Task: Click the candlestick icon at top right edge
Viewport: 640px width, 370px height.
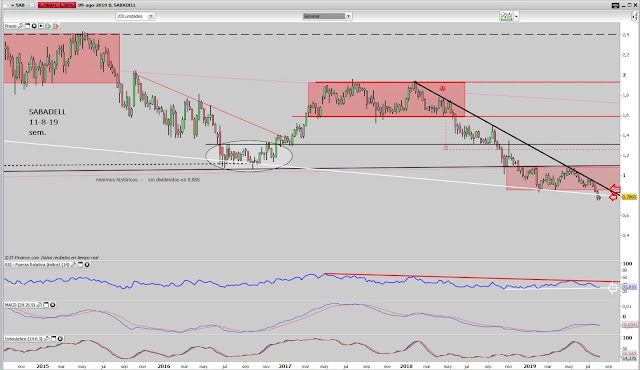Action: pos(635,16)
